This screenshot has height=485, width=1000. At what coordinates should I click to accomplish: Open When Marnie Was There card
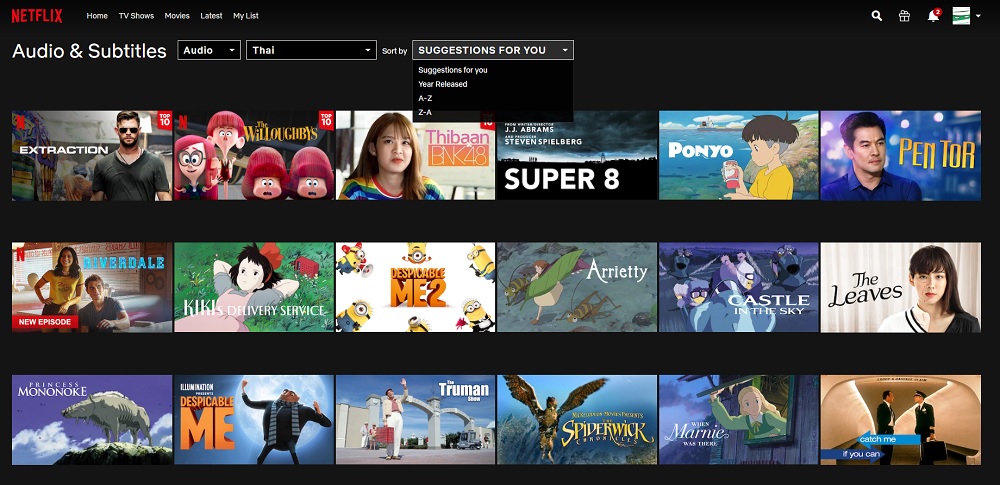pyautogui.click(x=739, y=420)
